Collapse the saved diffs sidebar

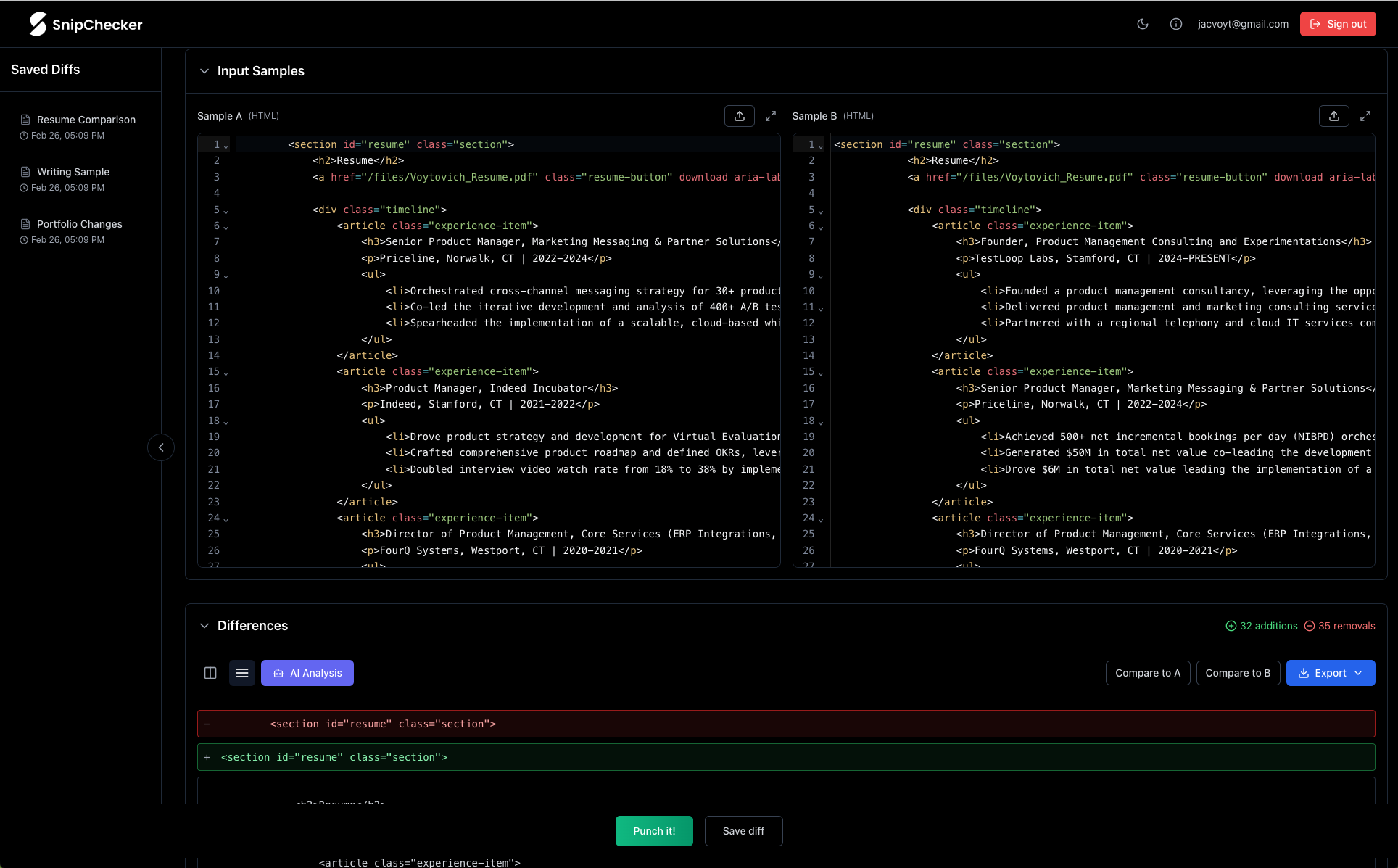click(161, 447)
